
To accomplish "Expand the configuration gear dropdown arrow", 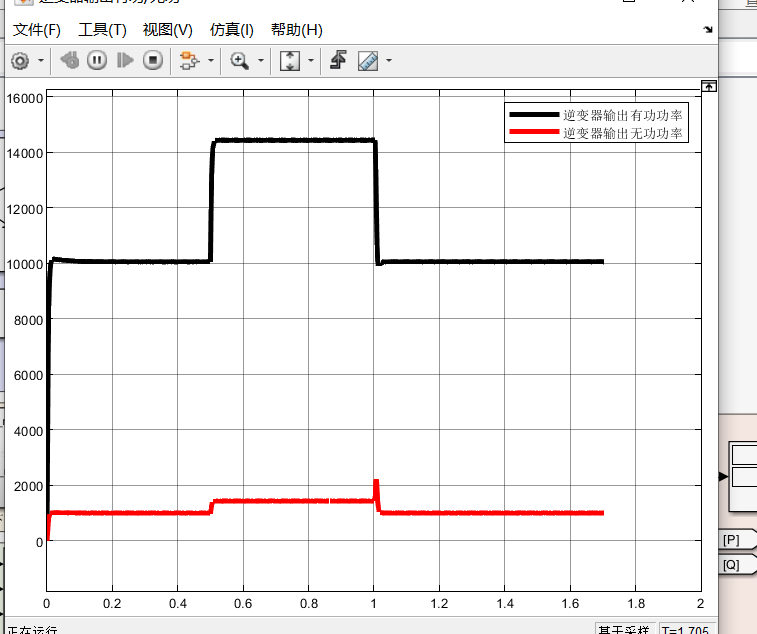I will pyautogui.click(x=41, y=61).
